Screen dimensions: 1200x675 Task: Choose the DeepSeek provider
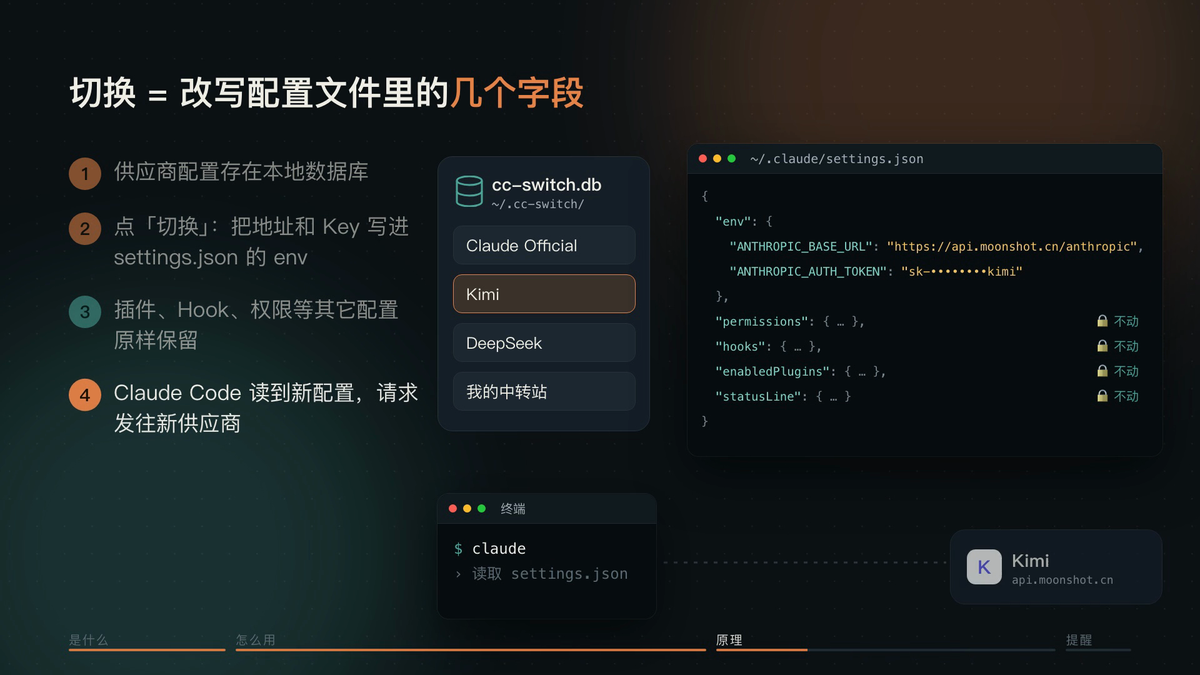[544, 343]
